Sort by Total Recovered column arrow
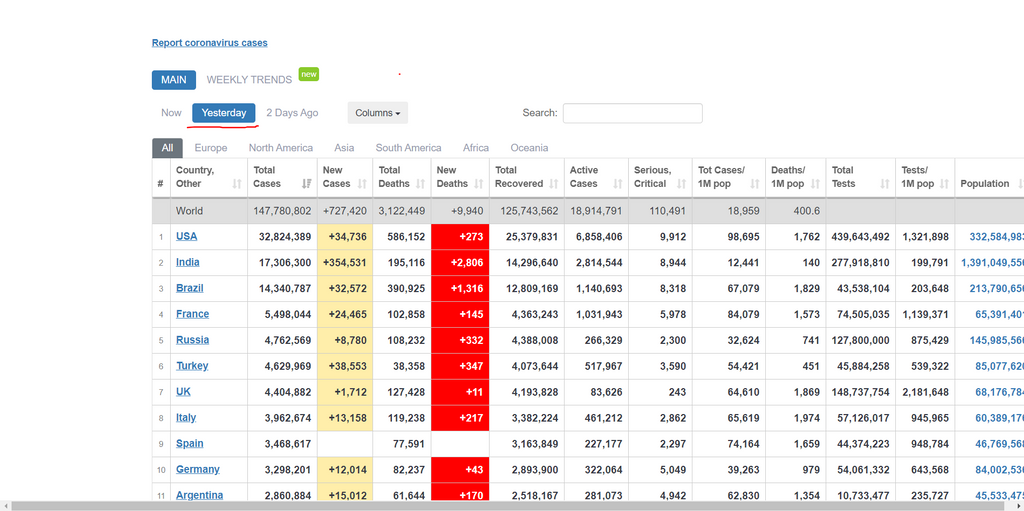The height and width of the screenshot is (511, 1024). tap(554, 184)
